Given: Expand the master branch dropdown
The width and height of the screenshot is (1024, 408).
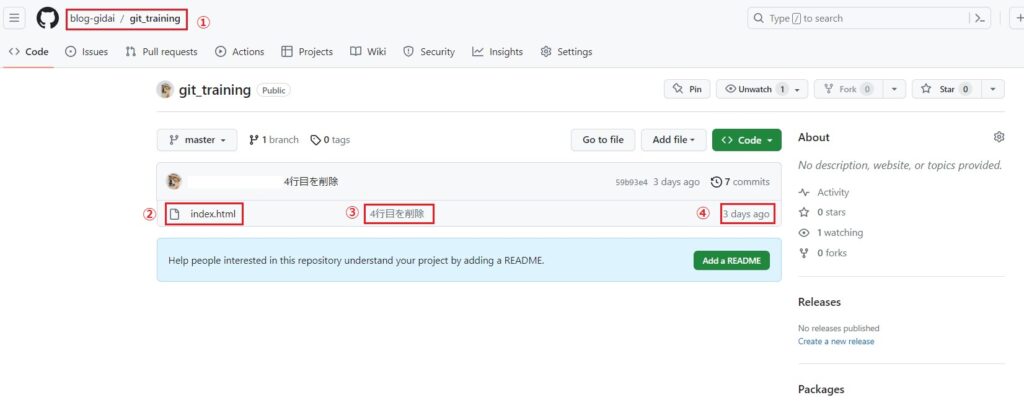Looking at the screenshot, I should click(197, 140).
